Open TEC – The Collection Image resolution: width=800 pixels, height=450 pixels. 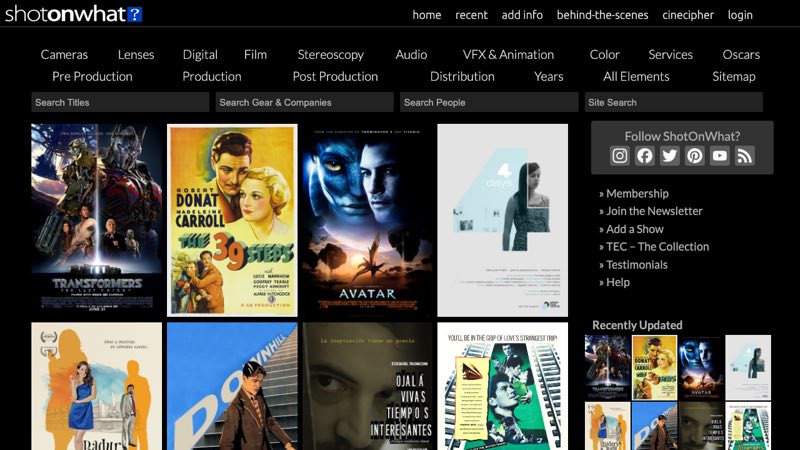coord(658,246)
